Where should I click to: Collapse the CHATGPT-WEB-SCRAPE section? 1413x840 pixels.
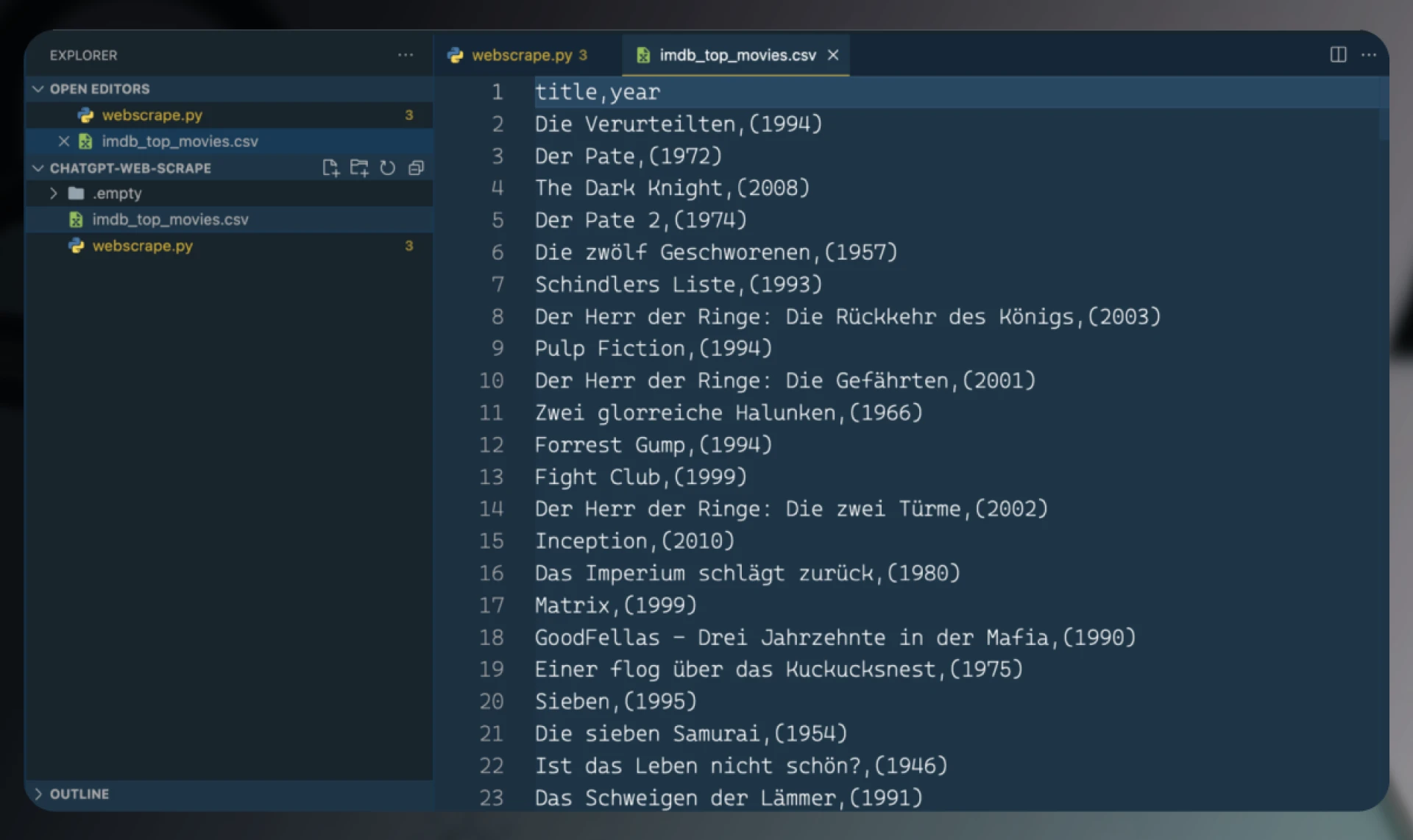coord(38,168)
